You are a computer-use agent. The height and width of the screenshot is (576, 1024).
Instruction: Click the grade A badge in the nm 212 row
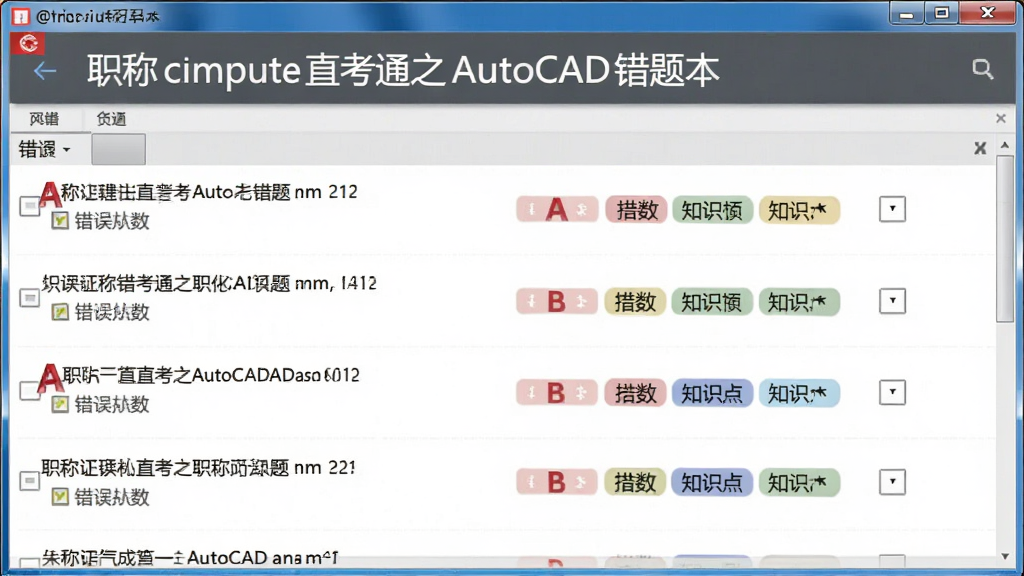coord(557,210)
